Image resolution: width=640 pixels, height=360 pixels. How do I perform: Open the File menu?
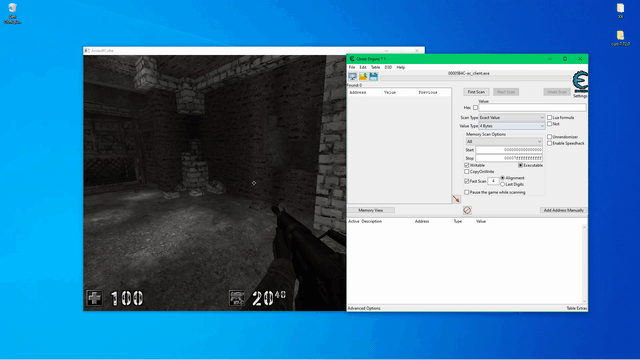click(352, 67)
